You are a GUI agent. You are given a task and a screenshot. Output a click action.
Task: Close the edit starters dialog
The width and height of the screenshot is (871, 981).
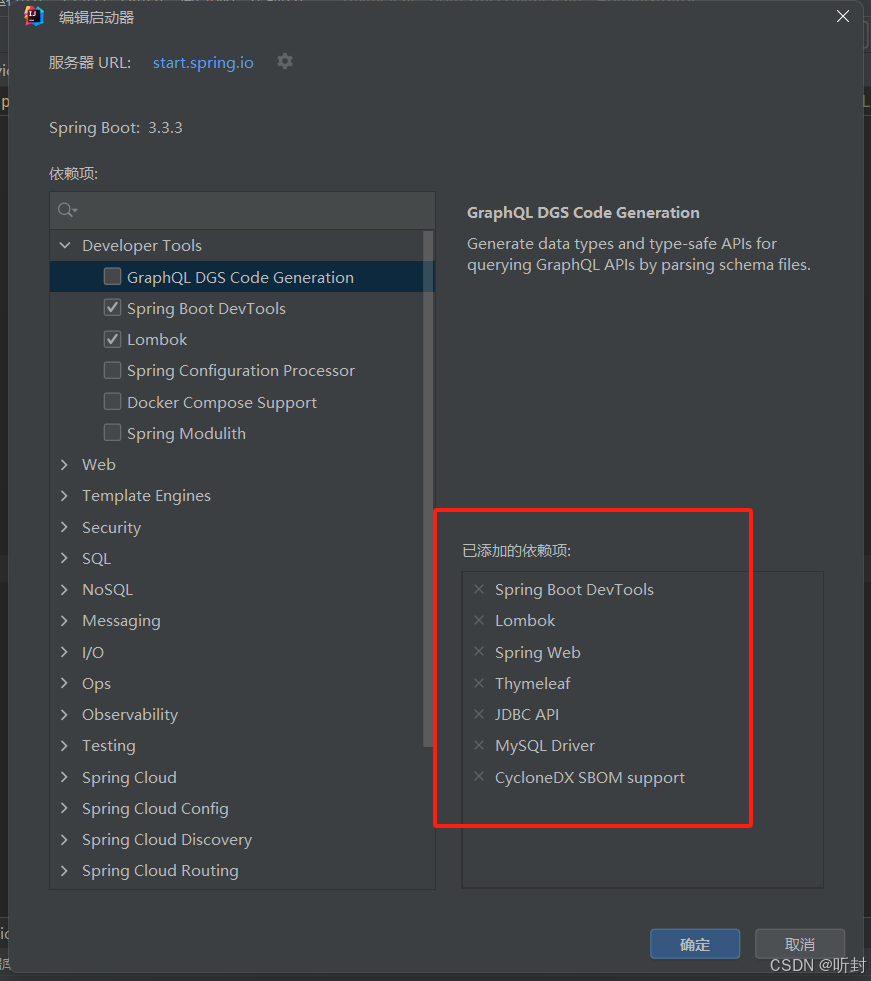click(843, 16)
